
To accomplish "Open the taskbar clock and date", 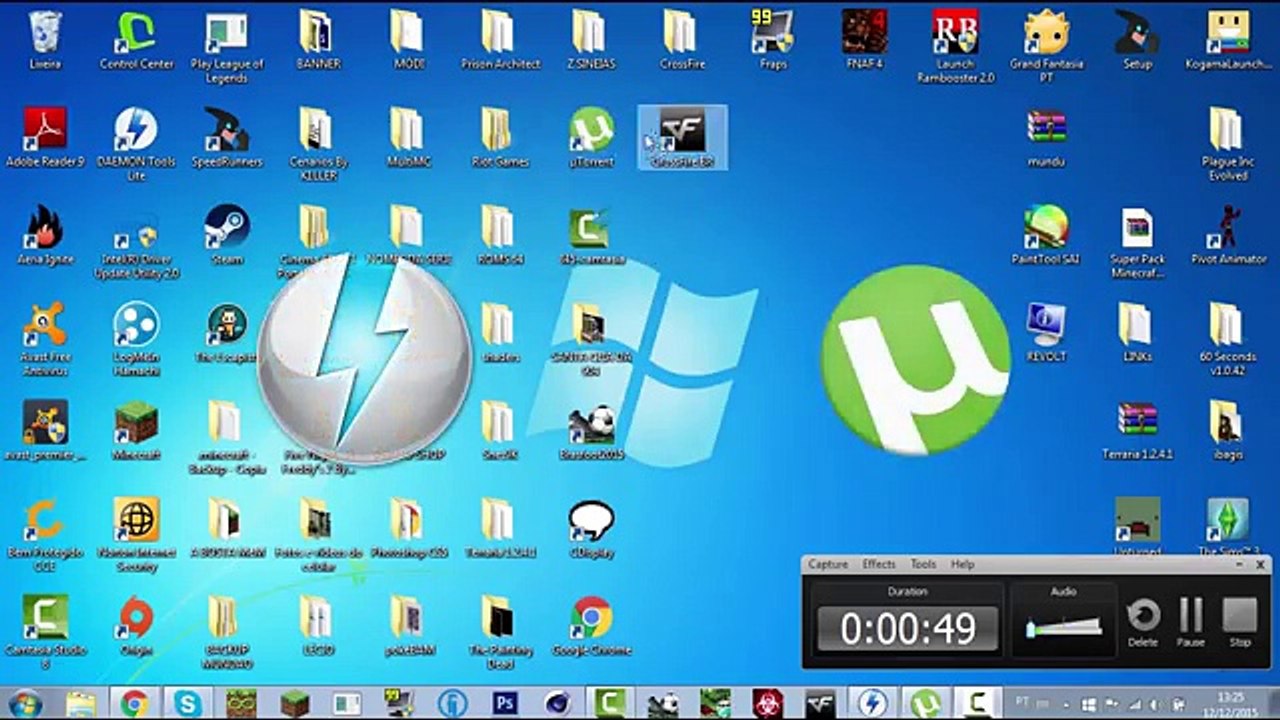I will [1230, 704].
